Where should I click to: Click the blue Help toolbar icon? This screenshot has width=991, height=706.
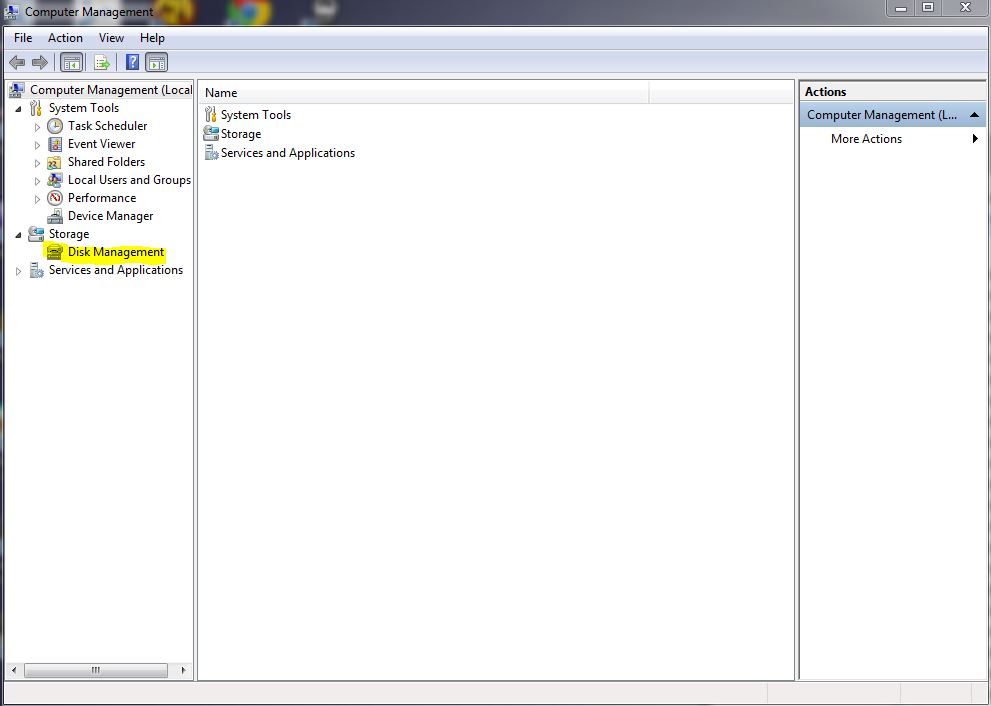click(132, 62)
